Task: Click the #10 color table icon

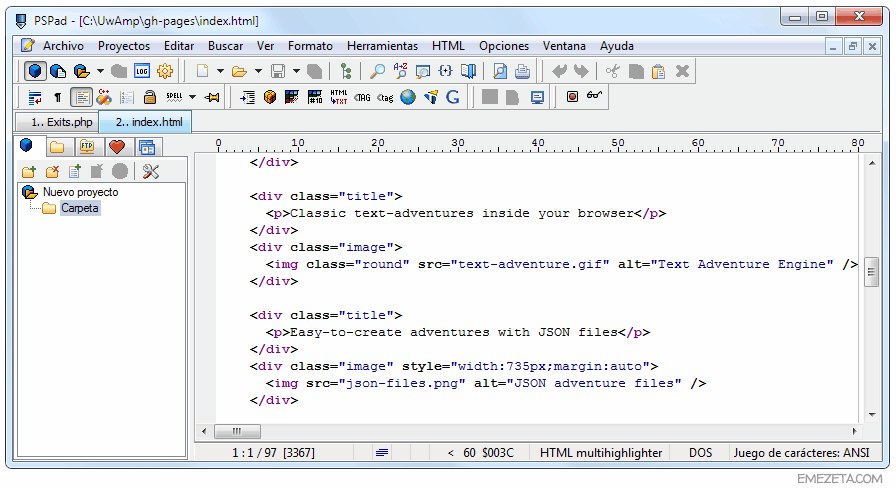Action: pyautogui.click(x=315, y=97)
